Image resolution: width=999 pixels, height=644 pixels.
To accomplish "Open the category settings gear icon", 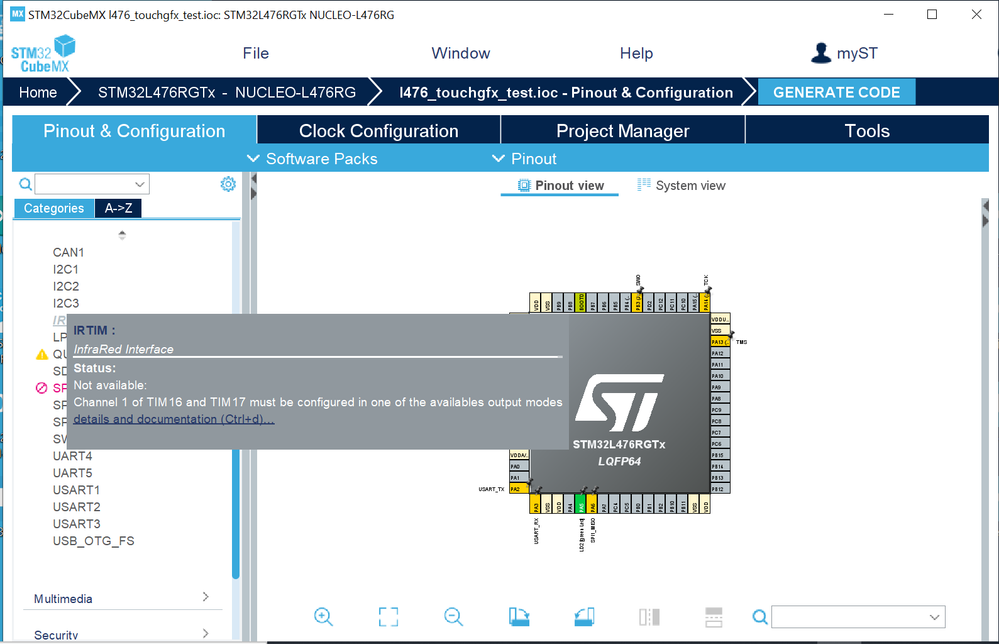I will [228, 184].
